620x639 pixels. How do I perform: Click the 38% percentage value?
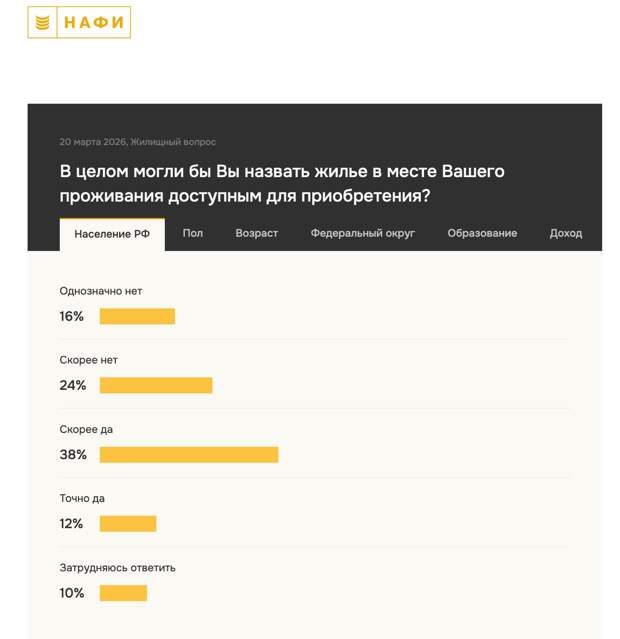point(73,455)
